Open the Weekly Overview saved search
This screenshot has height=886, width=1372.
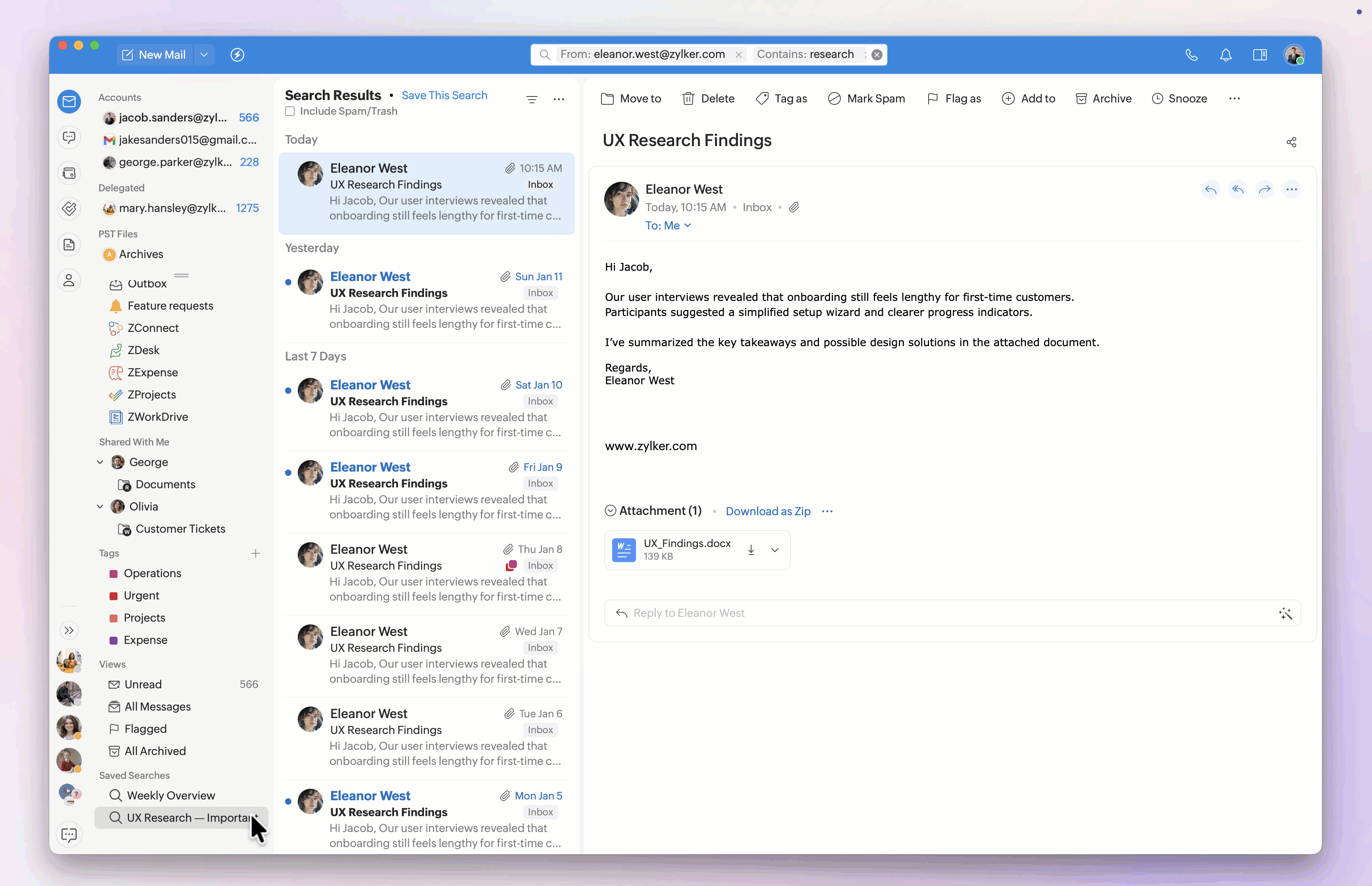(170, 795)
